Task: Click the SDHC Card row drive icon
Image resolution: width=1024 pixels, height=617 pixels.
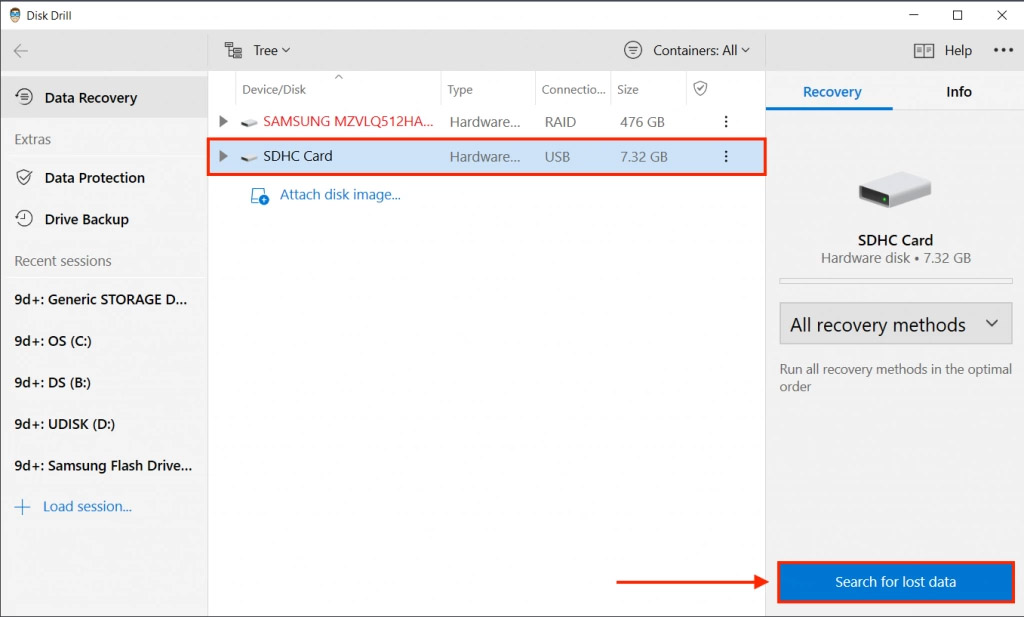Action: [249, 157]
